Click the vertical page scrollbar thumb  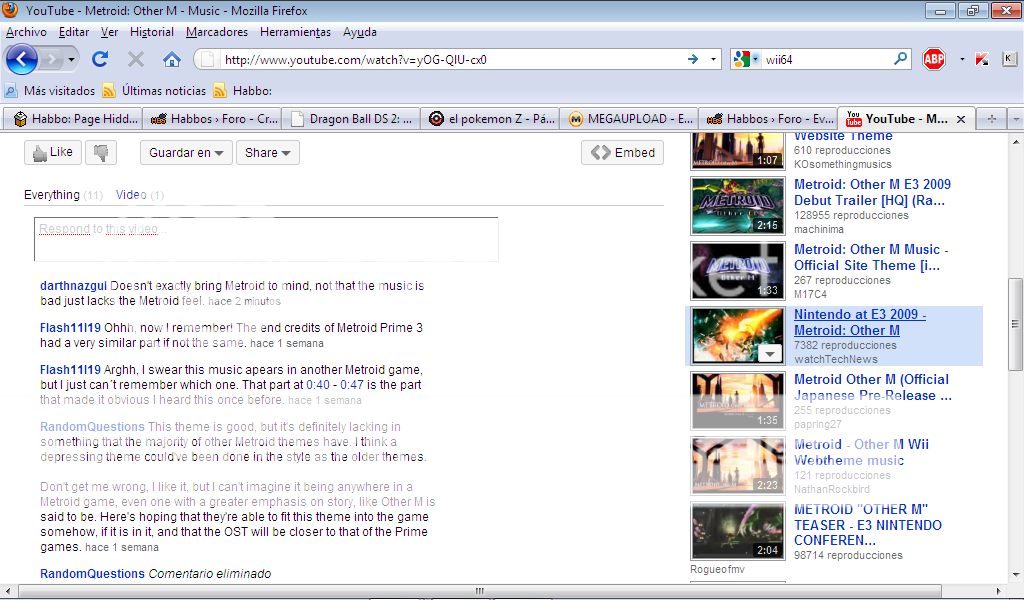pos(1015,322)
